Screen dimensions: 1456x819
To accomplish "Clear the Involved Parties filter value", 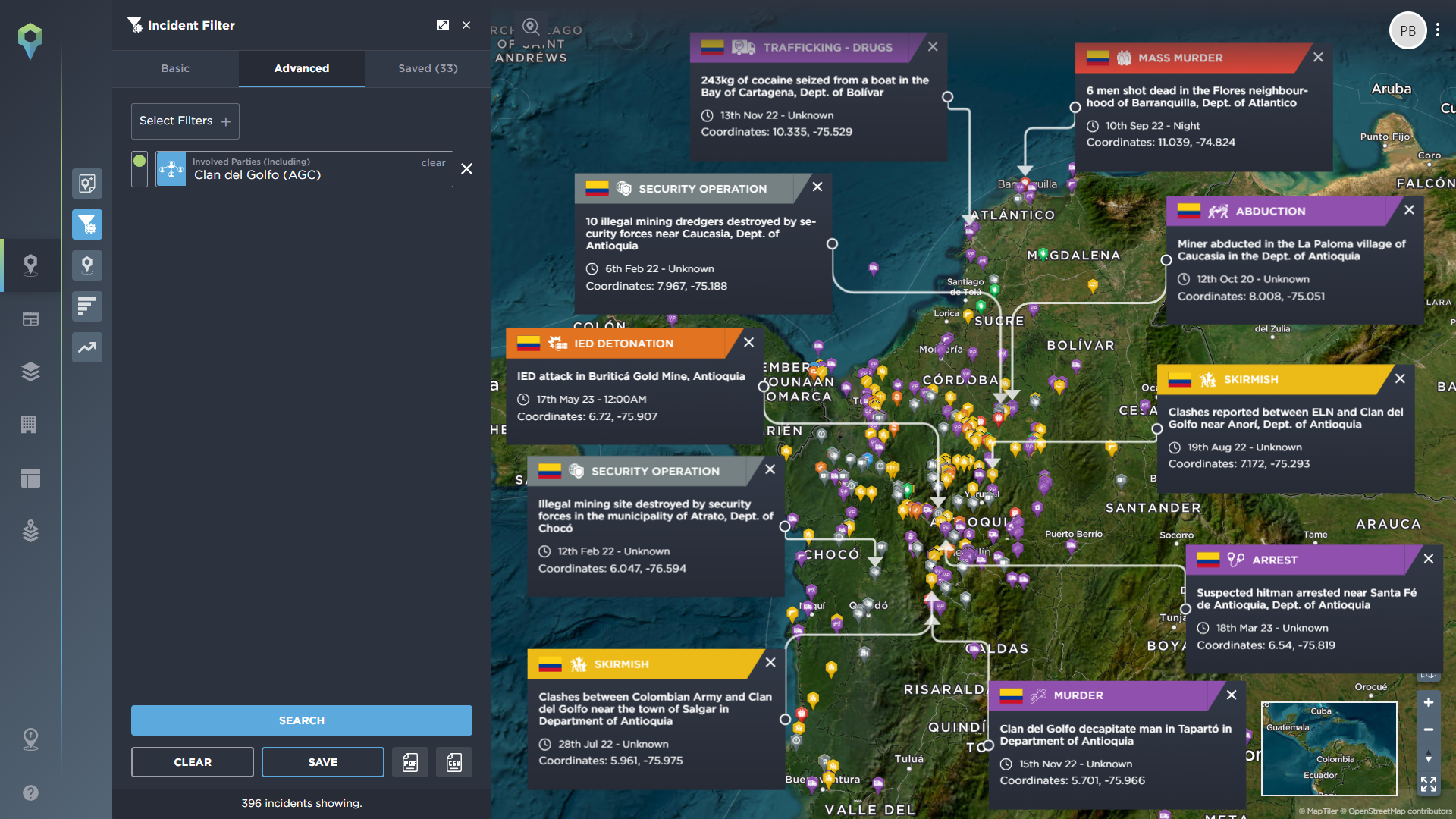I will coord(434,162).
